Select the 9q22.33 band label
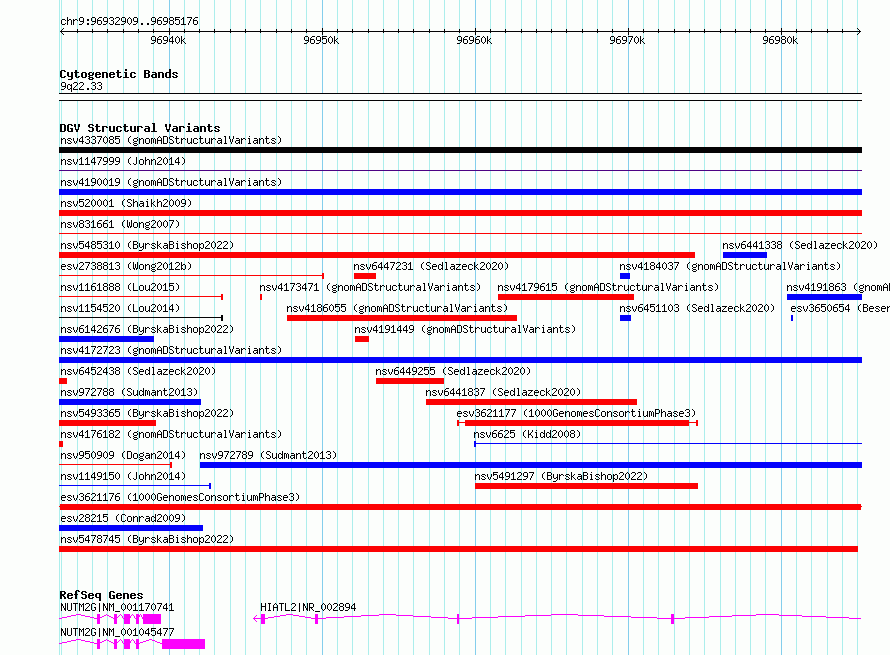The height and width of the screenshot is (655, 890). [x=81, y=86]
